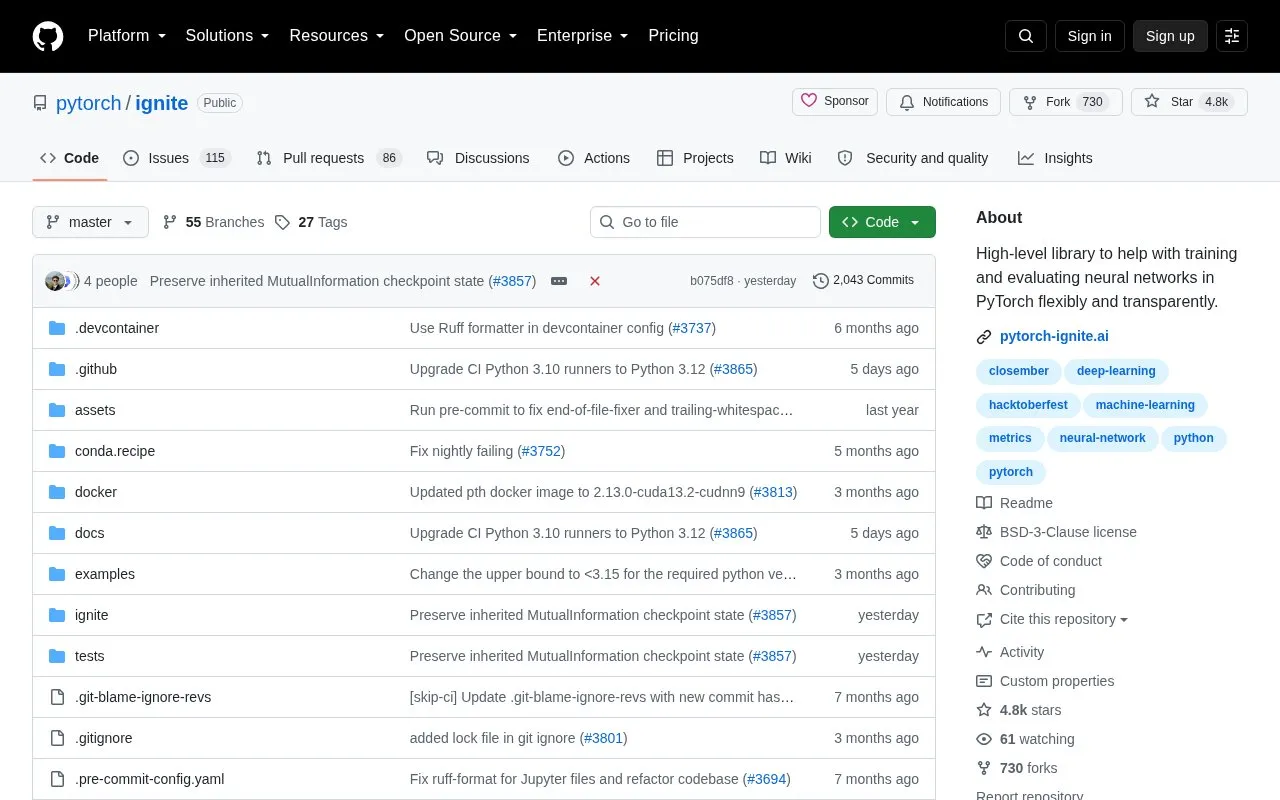Image resolution: width=1280 pixels, height=800 pixels.
Task: Open the 2,043 Commits link
Action: coord(863,281)
